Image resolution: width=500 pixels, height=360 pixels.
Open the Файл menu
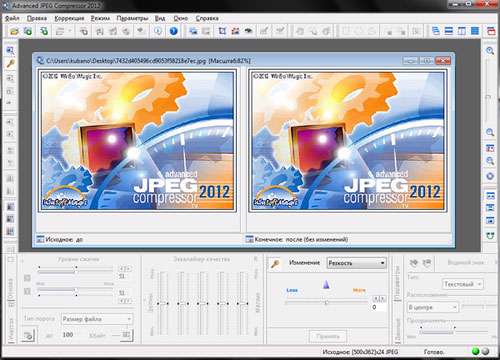coord(12,18)
